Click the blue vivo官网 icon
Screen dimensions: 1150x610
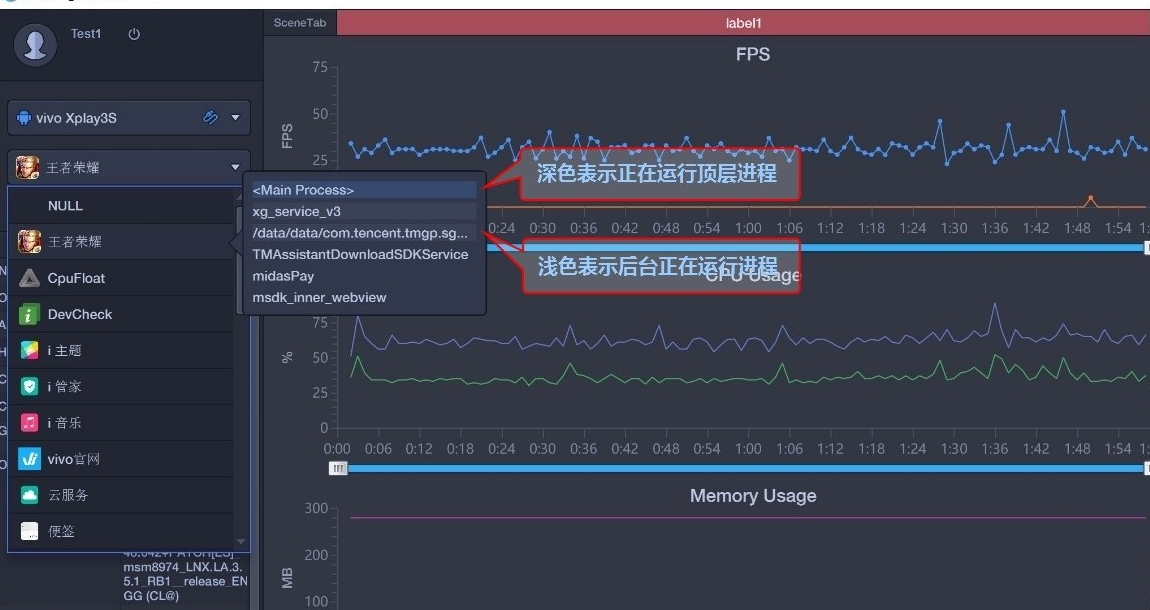pos(29,459)
